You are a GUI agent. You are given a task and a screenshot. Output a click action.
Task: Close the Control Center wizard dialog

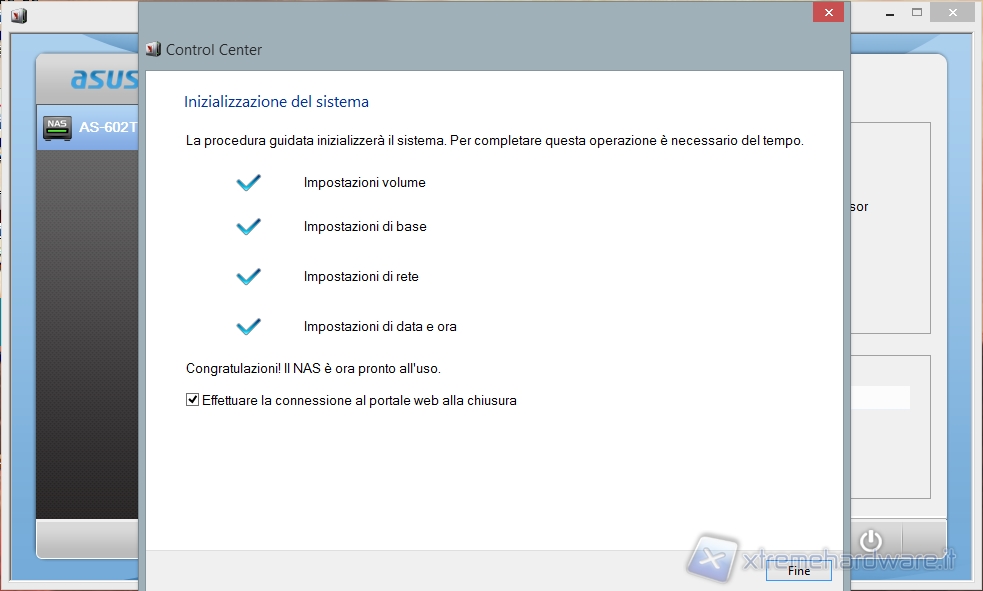827,13
